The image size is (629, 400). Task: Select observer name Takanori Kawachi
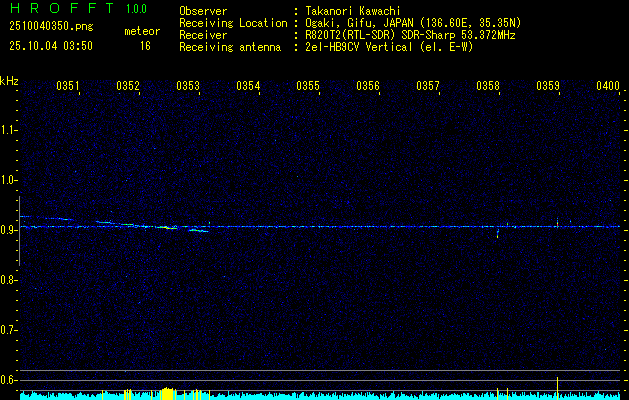click(x=353, y=11)
